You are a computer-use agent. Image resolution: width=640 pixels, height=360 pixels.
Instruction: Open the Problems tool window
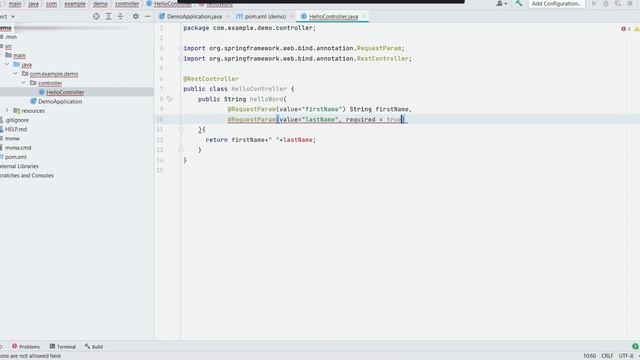[x=26, y=347]
